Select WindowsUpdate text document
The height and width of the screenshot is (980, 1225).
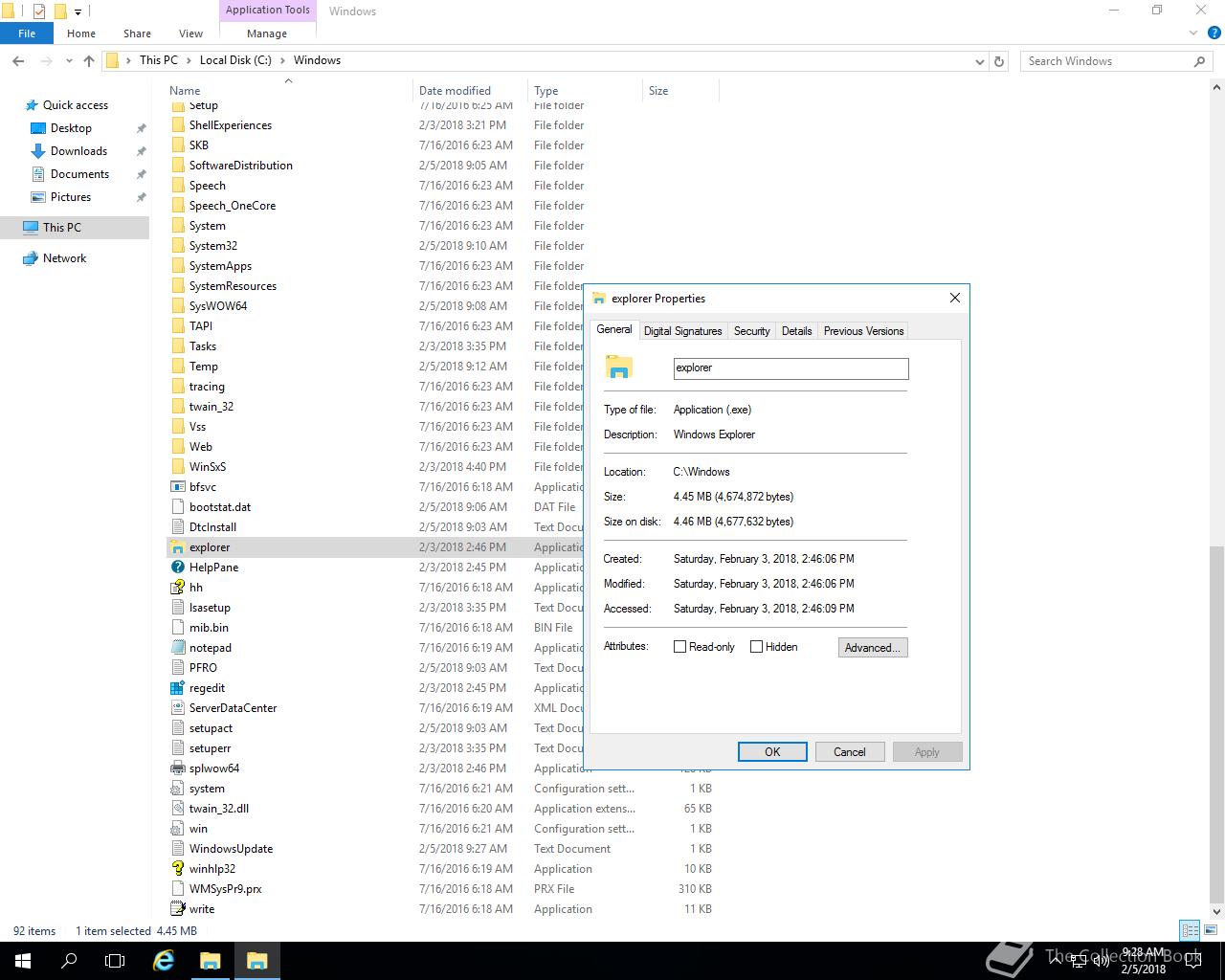[231, 849]
